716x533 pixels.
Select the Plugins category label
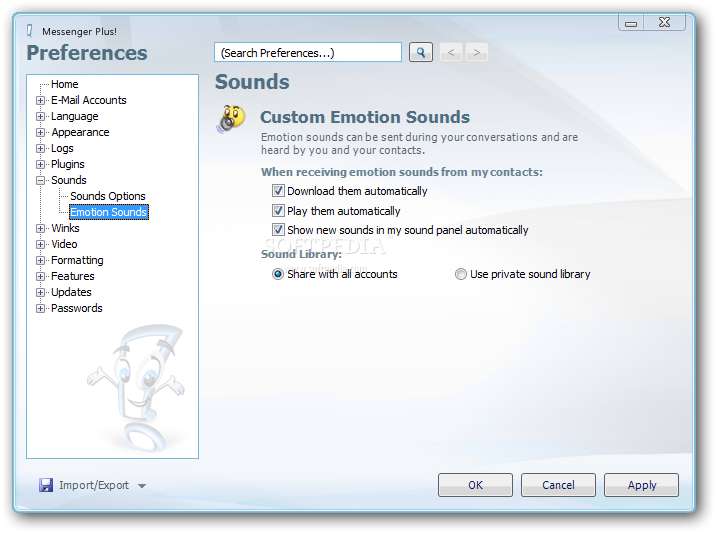[x=68, y=164]
